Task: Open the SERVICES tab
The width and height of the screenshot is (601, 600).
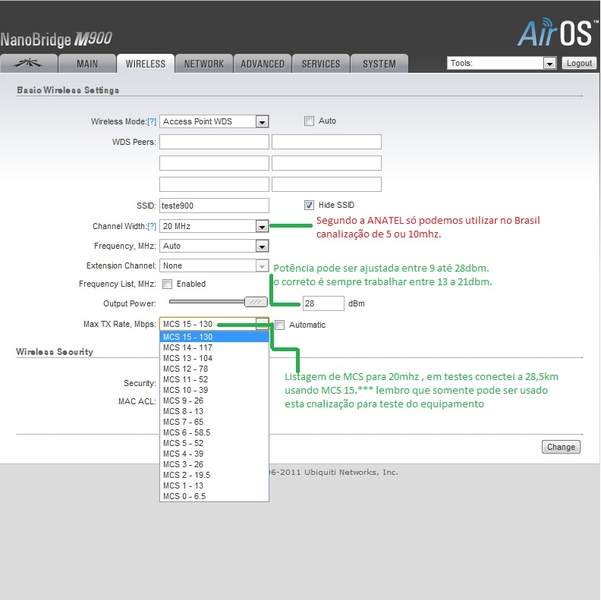Action: coord(321,64)
